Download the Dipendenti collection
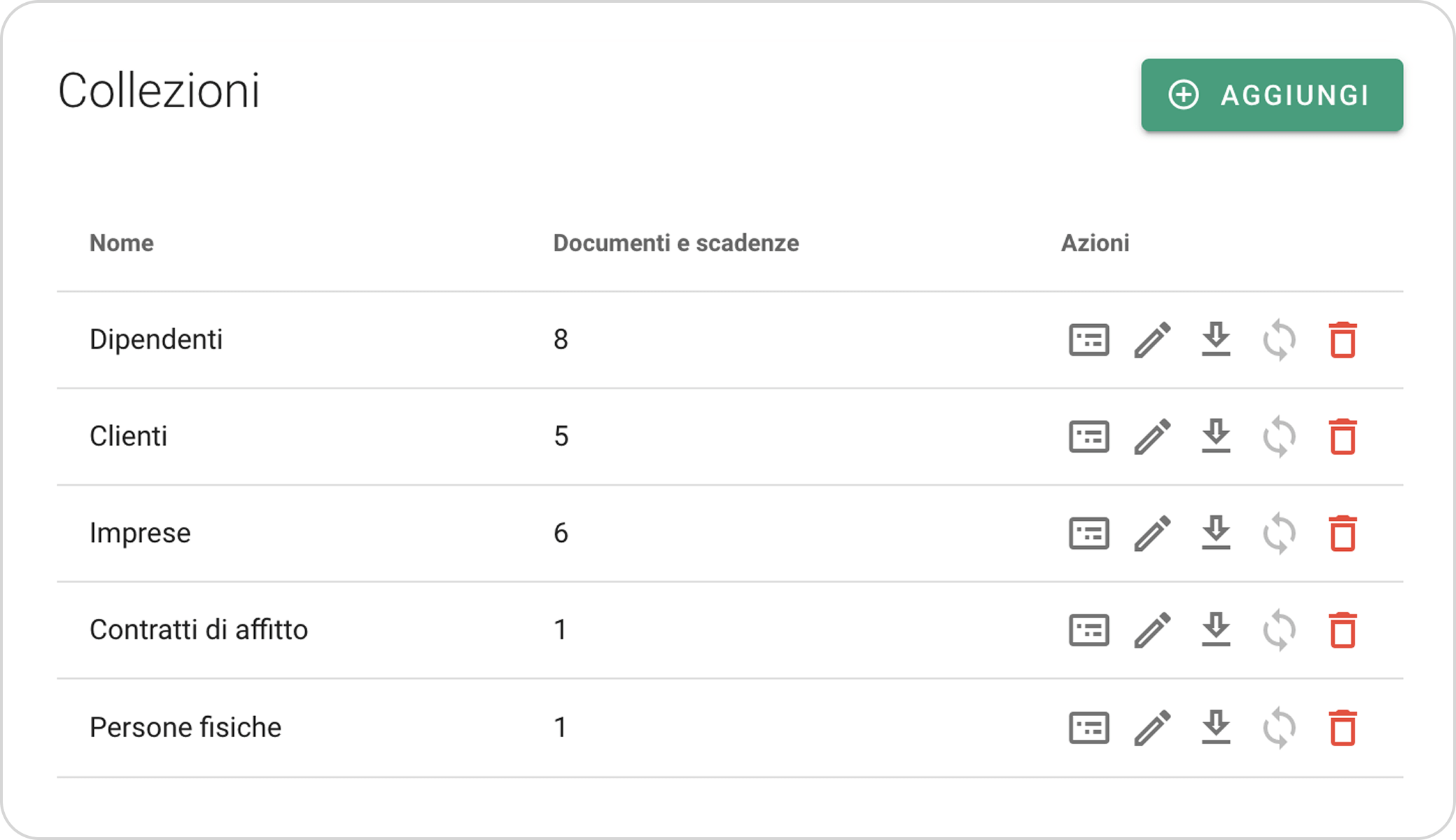 click(x=1216, y=340)
